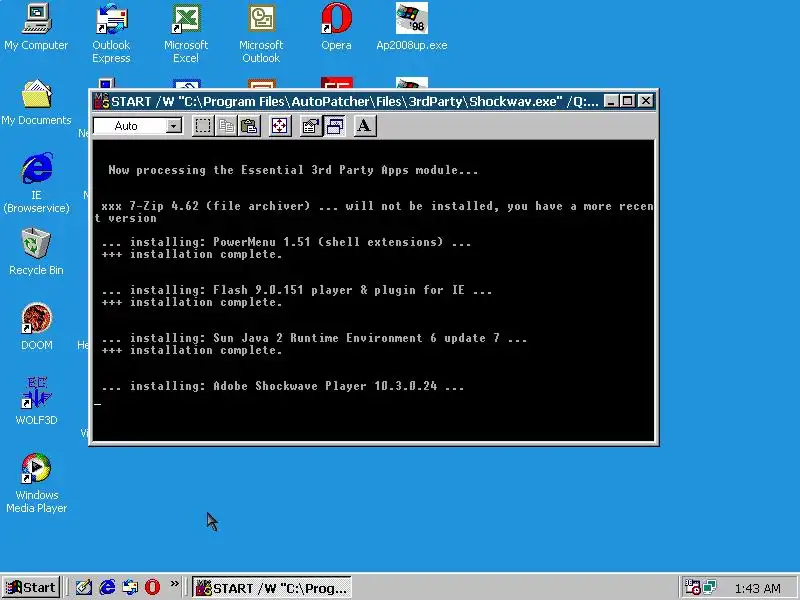This screenshot has height=600, width=800.
Task: Click Show Desktop in Quick Launch
Action: coord(84,587)
